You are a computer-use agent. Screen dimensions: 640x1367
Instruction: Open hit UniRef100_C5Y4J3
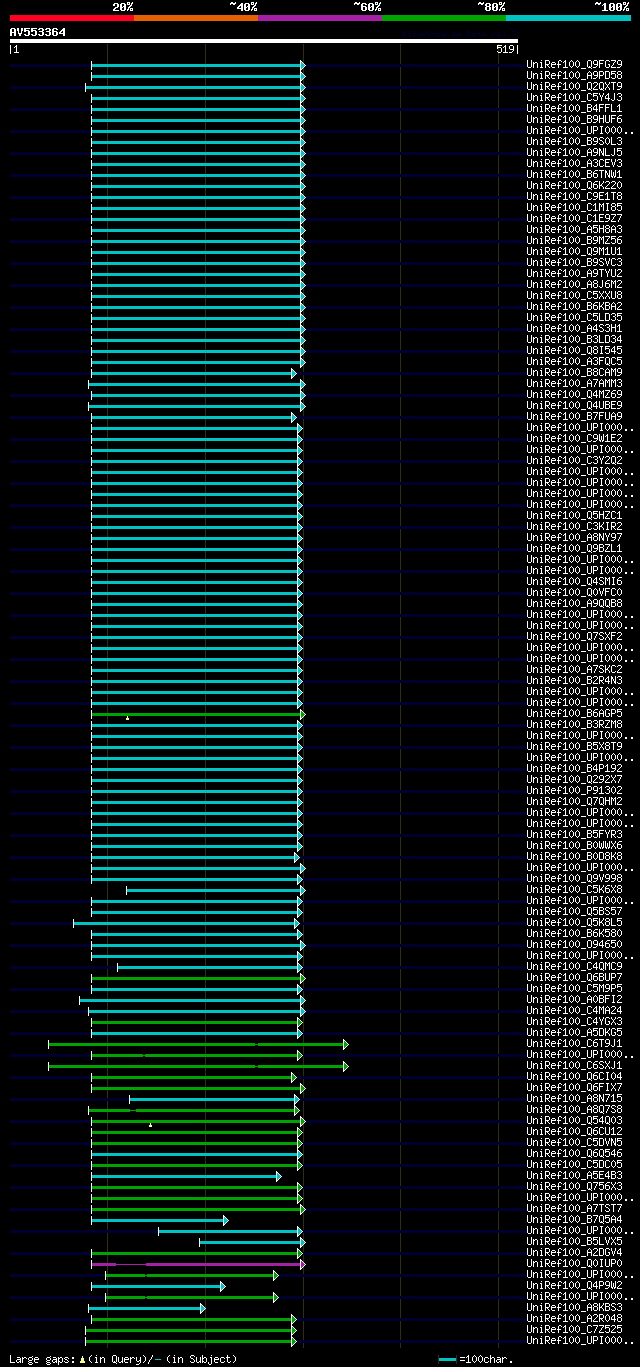click(x=574, y=97)
